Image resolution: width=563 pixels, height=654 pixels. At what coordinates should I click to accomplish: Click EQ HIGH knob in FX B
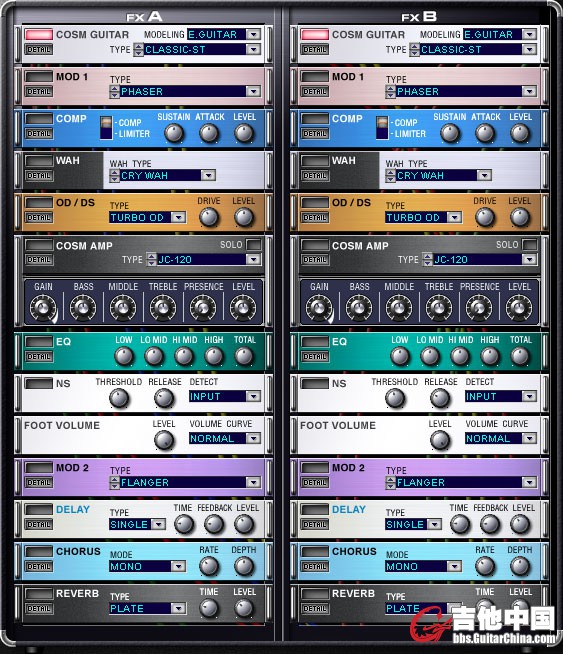click(x=490, y=357)
